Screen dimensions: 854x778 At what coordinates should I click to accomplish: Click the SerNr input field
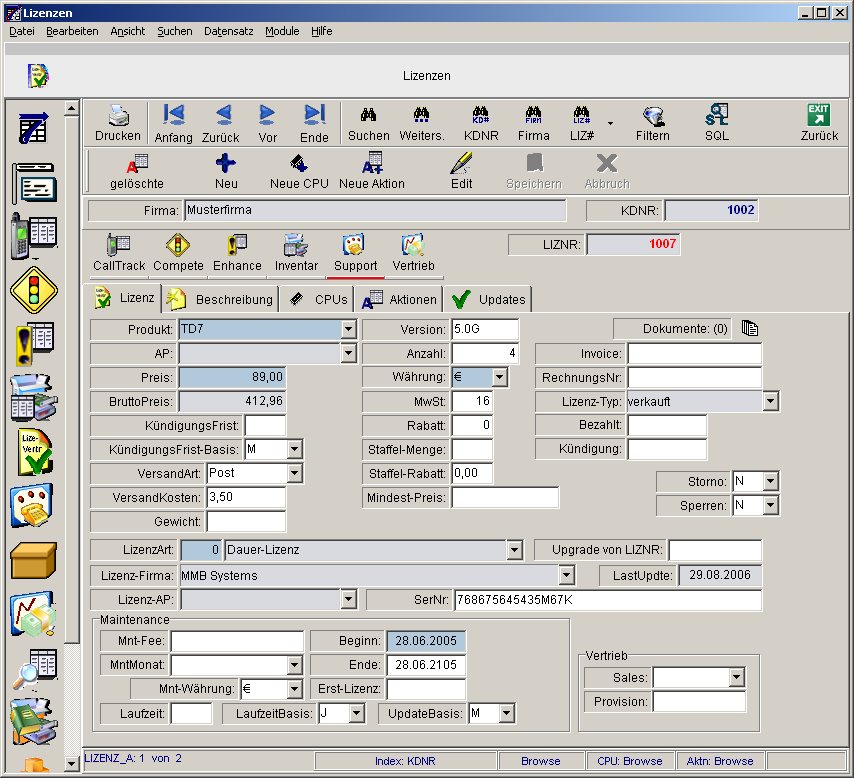coord(607,600)
